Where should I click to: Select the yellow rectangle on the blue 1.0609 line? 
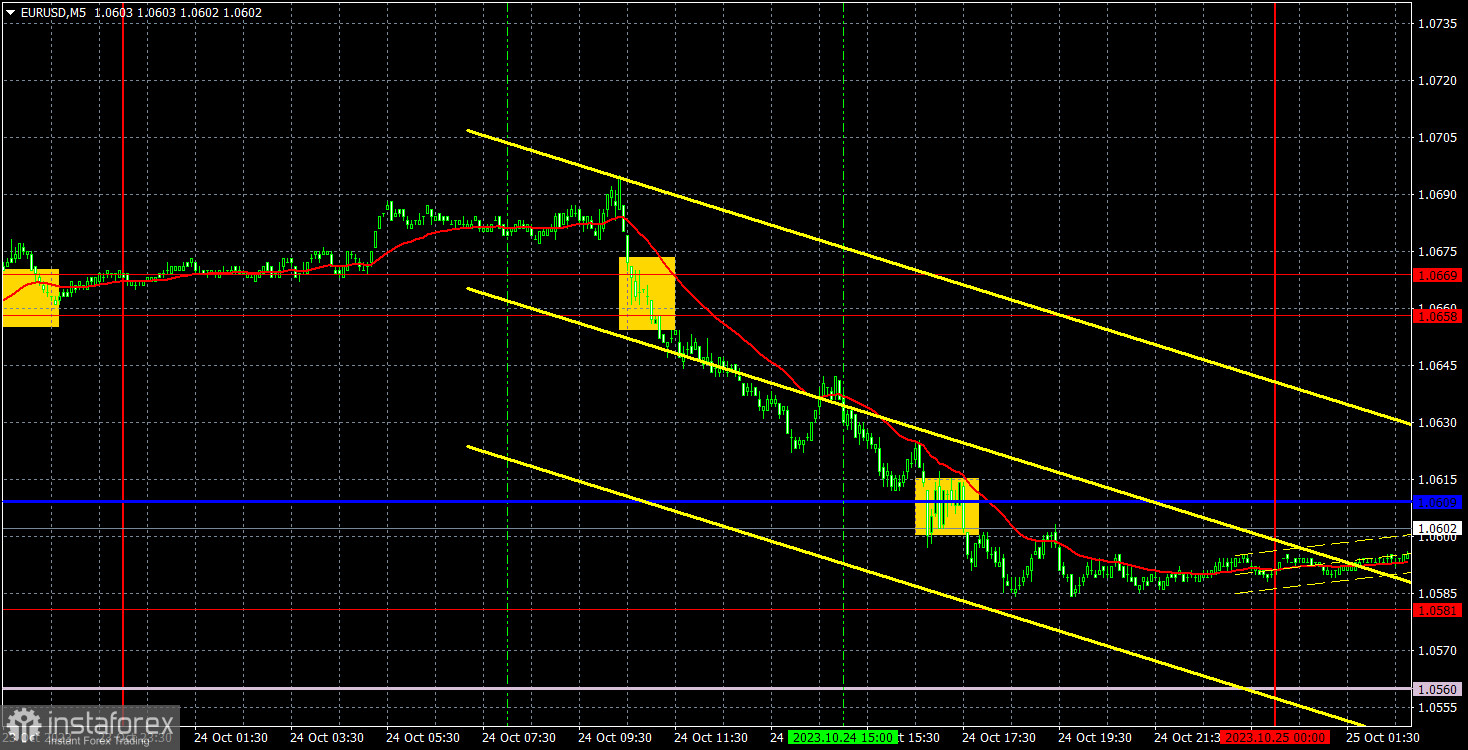pos(947,506)
